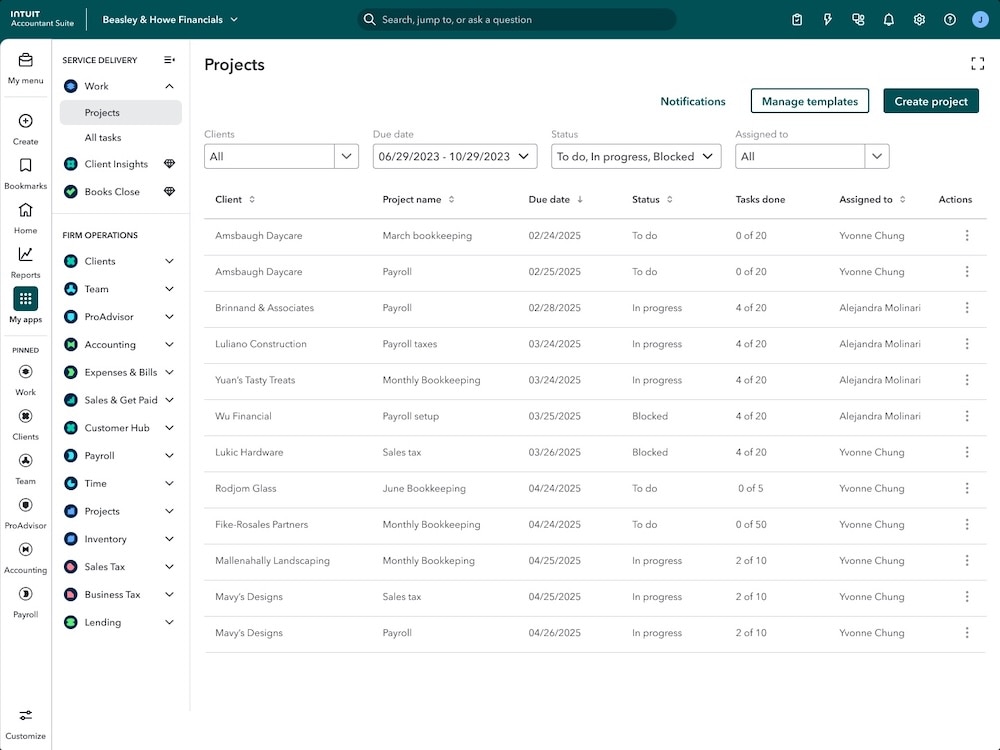
Task: Select Projects under the Work menu
Action: coord(100,112)
